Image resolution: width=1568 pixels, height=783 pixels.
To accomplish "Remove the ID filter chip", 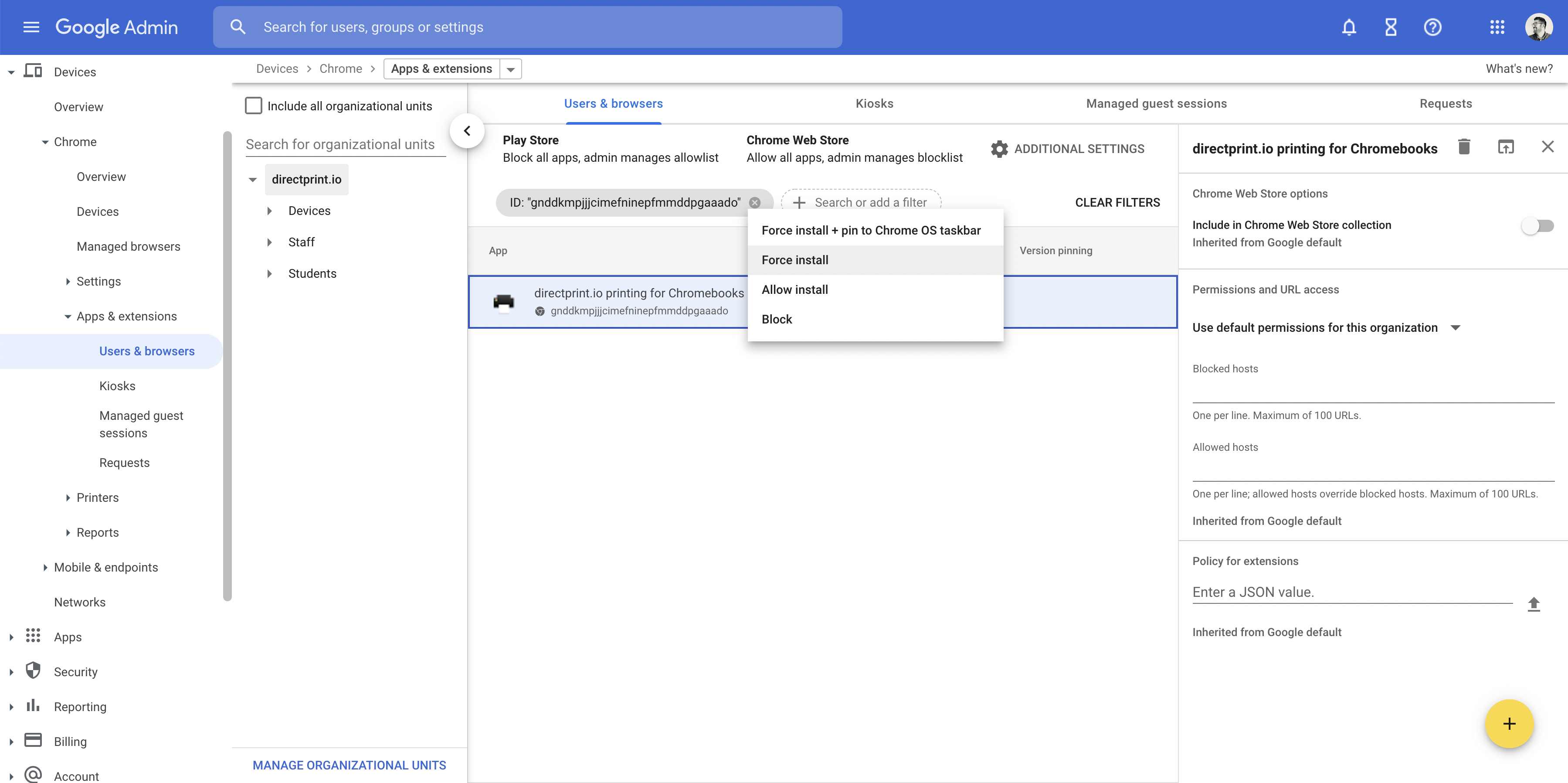I will pos(755,202).
